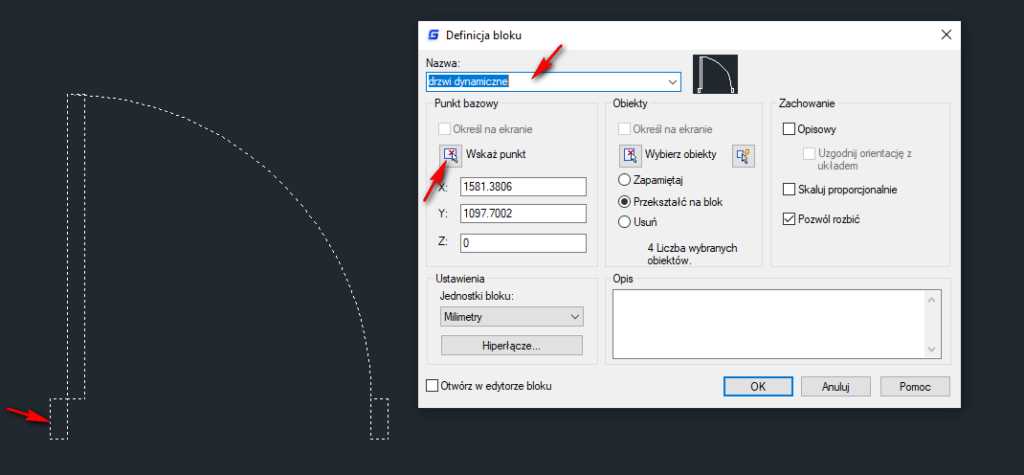Open the quick select filter icon
Screen dimensions: 1024x475
[x=742, y=155]
